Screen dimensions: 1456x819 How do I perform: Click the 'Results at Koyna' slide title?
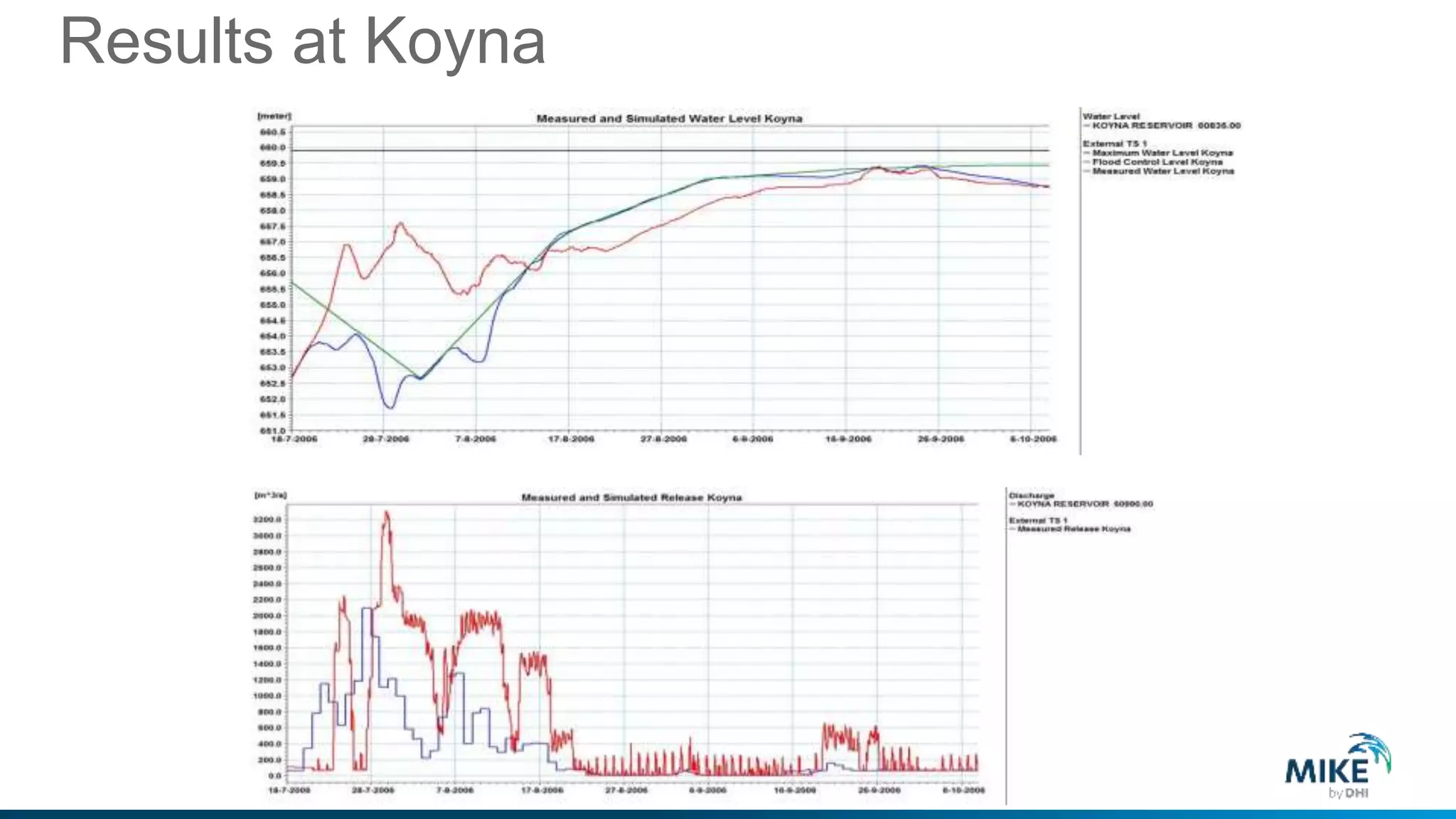(x=302, y=42)
